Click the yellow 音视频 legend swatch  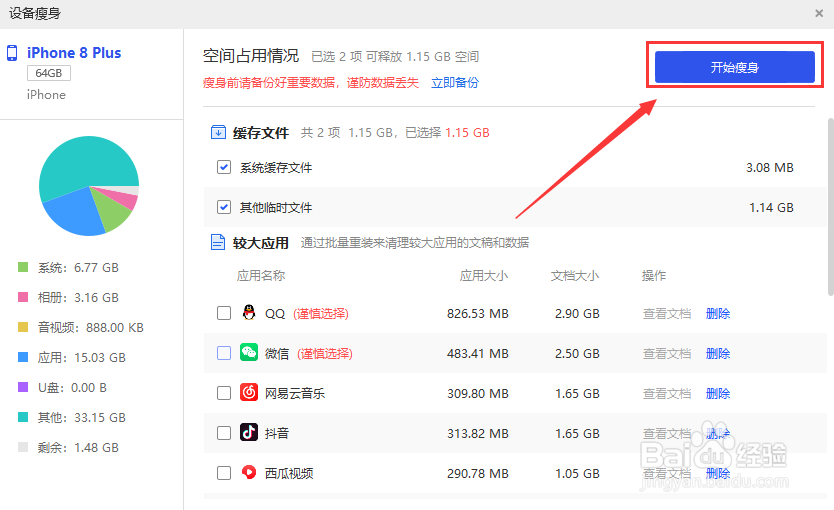(23, 327)
